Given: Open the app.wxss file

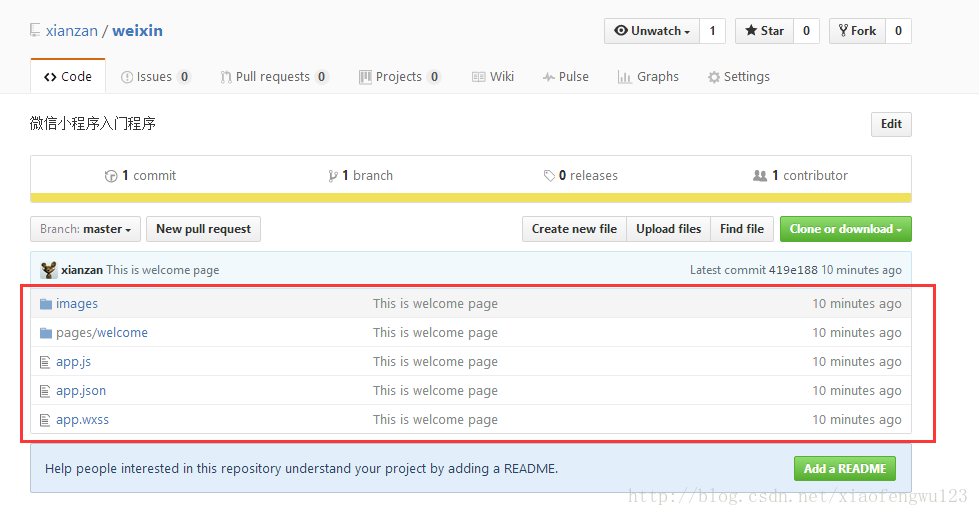Looking at the screenshot, I should point(82,420).
